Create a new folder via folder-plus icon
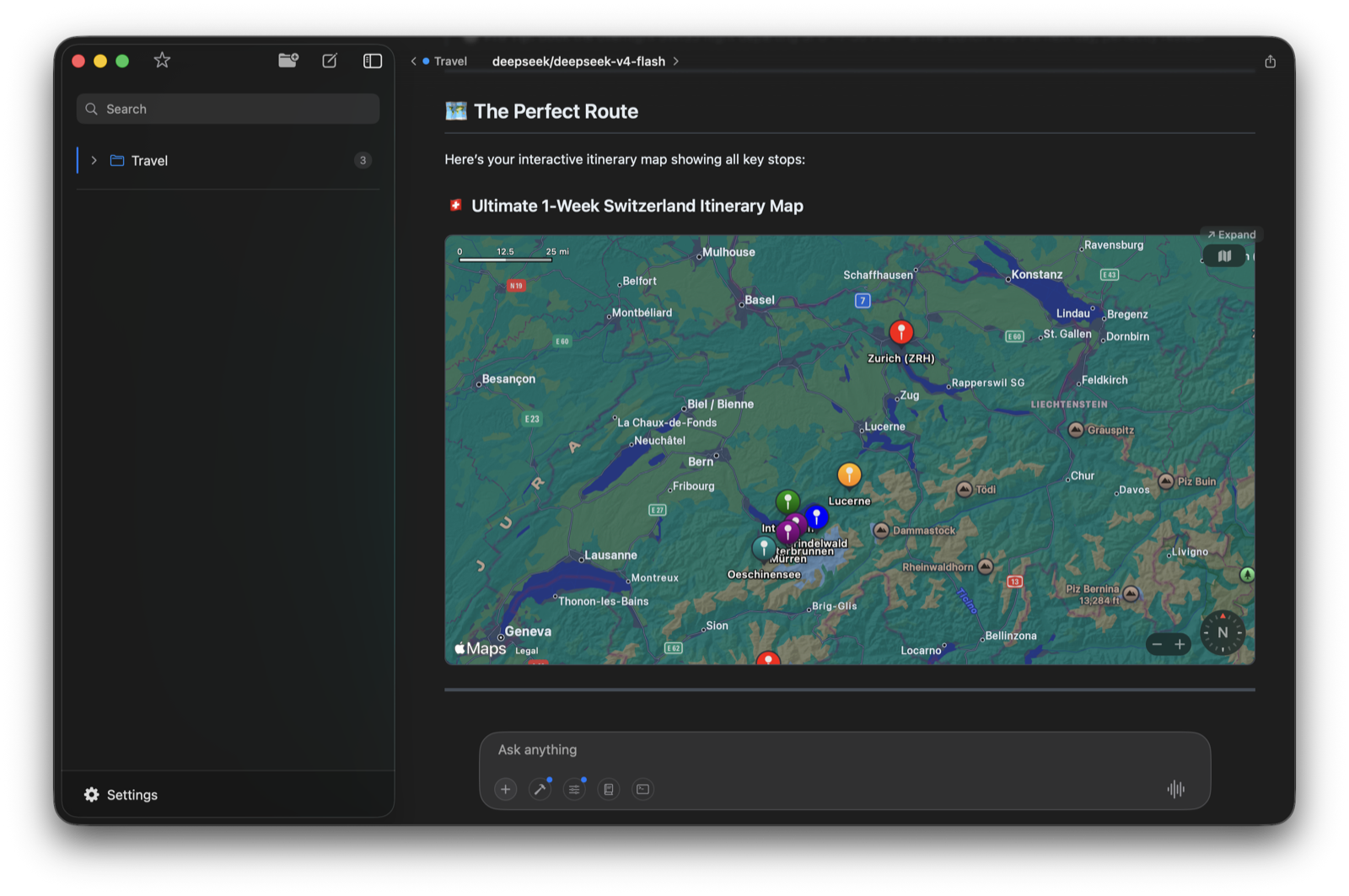The height and width of the screenshot is (896, 1349). click(x=288, y=60)
